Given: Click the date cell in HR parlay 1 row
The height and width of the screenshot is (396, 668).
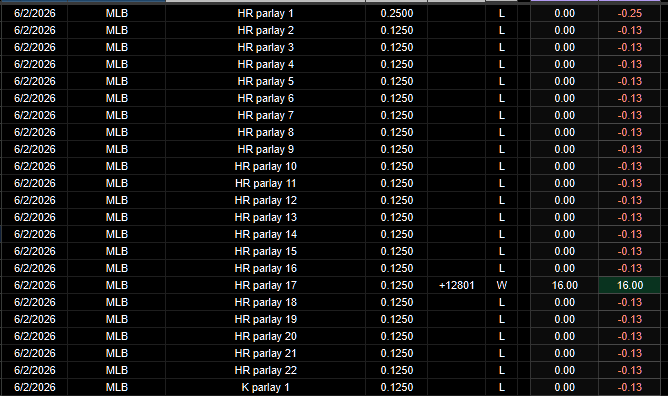Looking at the screenshot, I should [35, 13].
